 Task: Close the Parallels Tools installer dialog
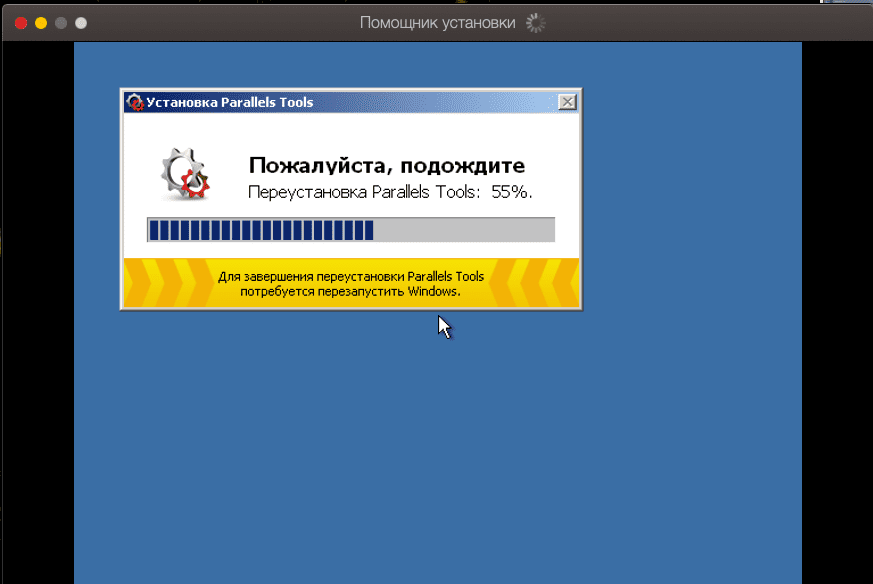tap(567, 102)
